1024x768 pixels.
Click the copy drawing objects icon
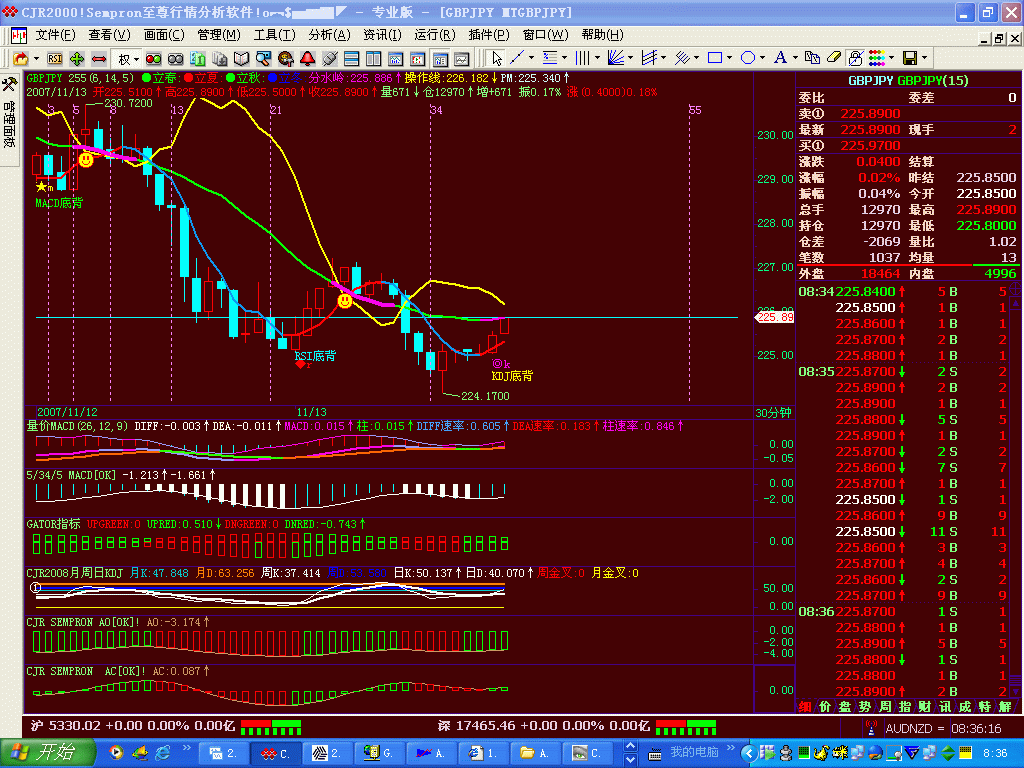click(812, 58)
